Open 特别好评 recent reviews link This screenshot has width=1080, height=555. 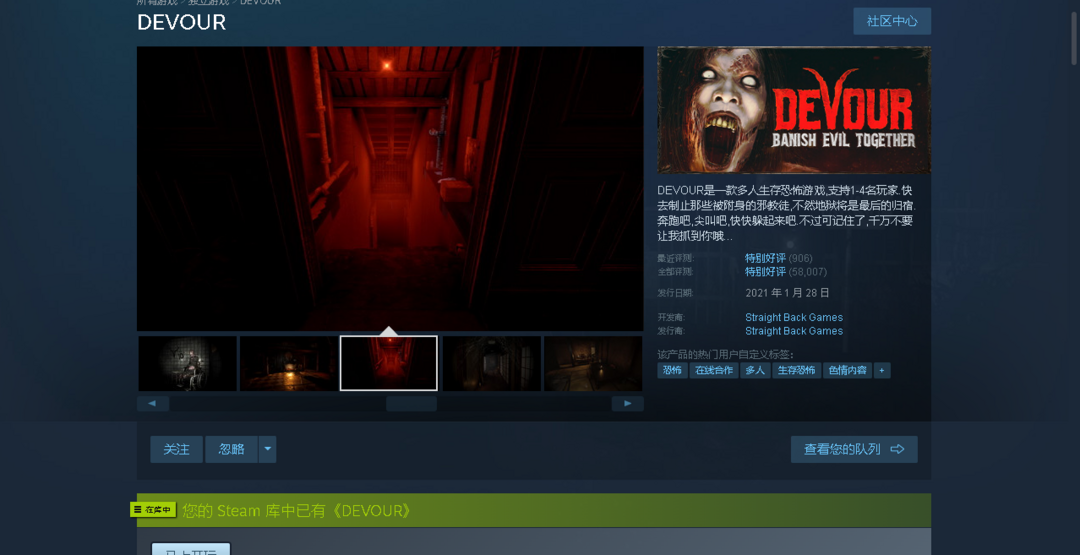765,258
